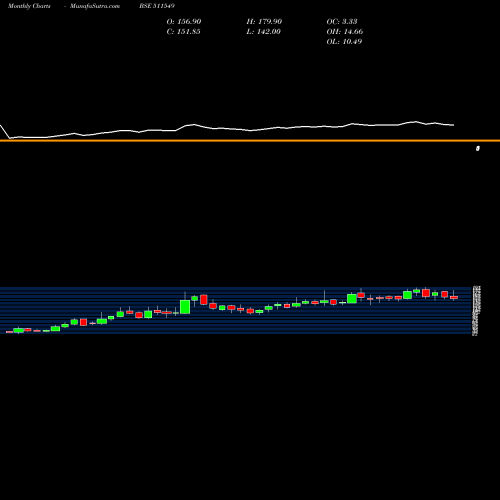Click the high value 'H: 179.90'
The width and height of the screenshot is (500, 500).
264,21
